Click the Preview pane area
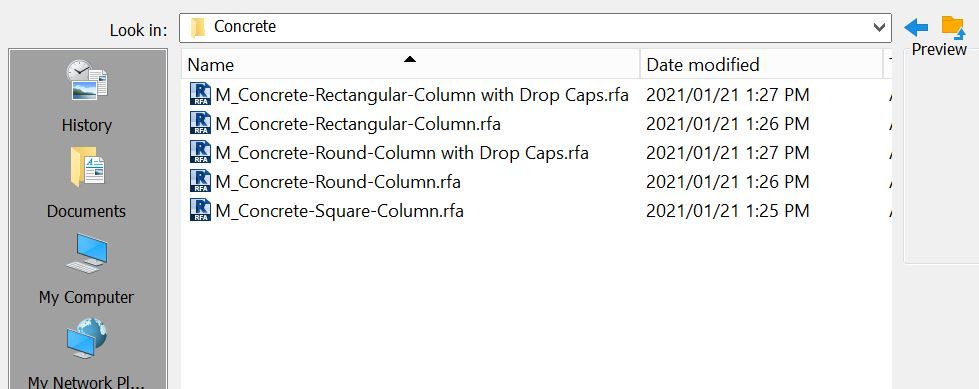 click(942, 156)
